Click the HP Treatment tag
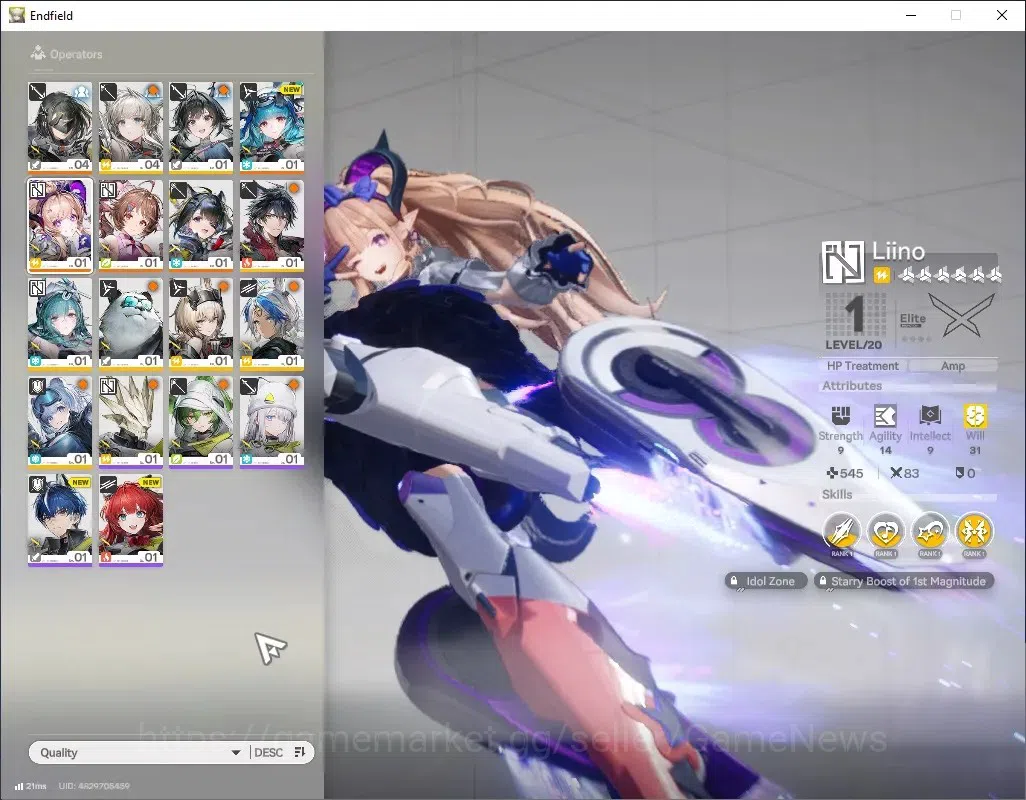Viewport: 1026px width, 800px height. pos(862,366)
